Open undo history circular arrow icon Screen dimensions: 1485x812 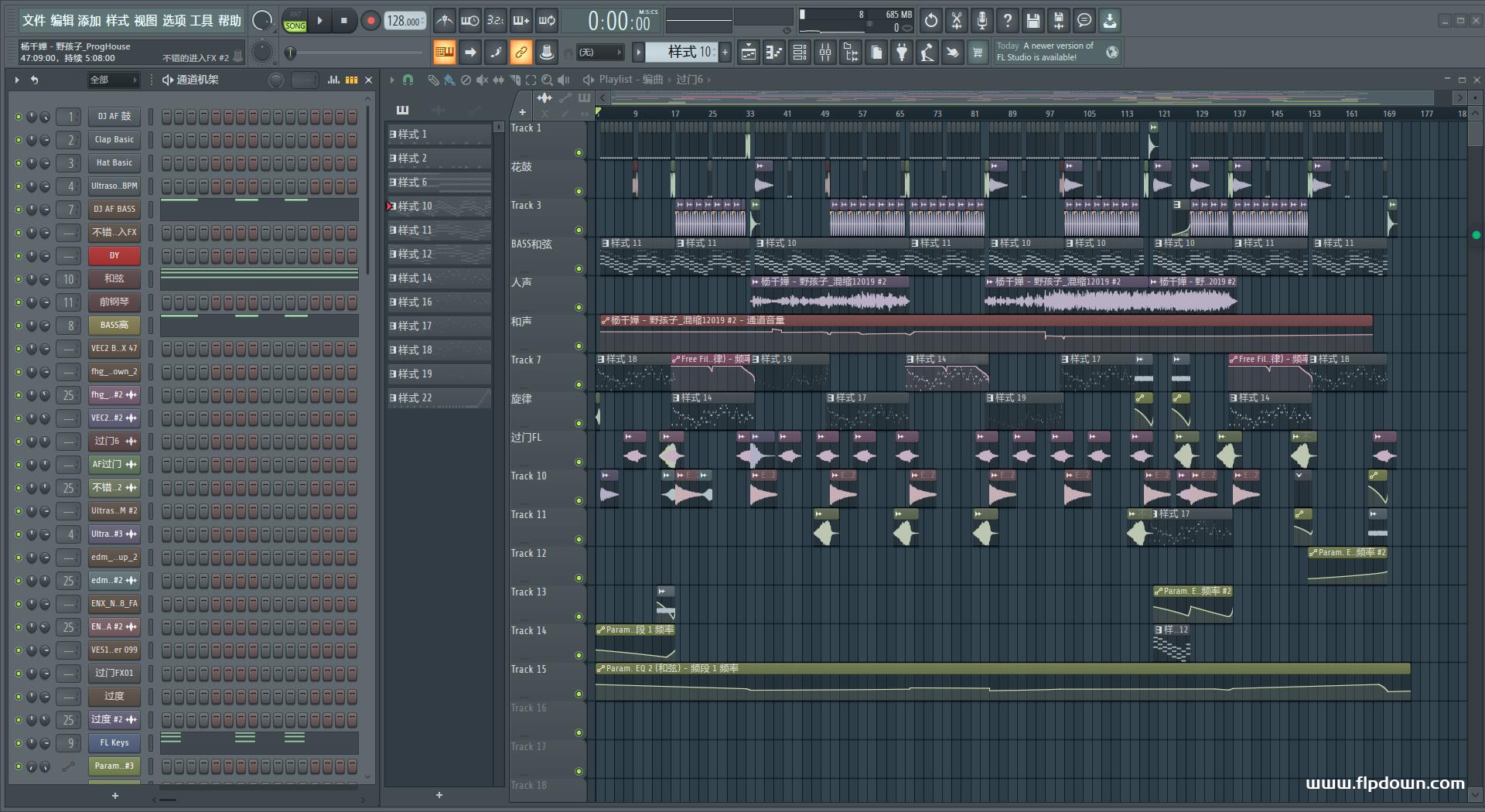(x=931, y=21)
